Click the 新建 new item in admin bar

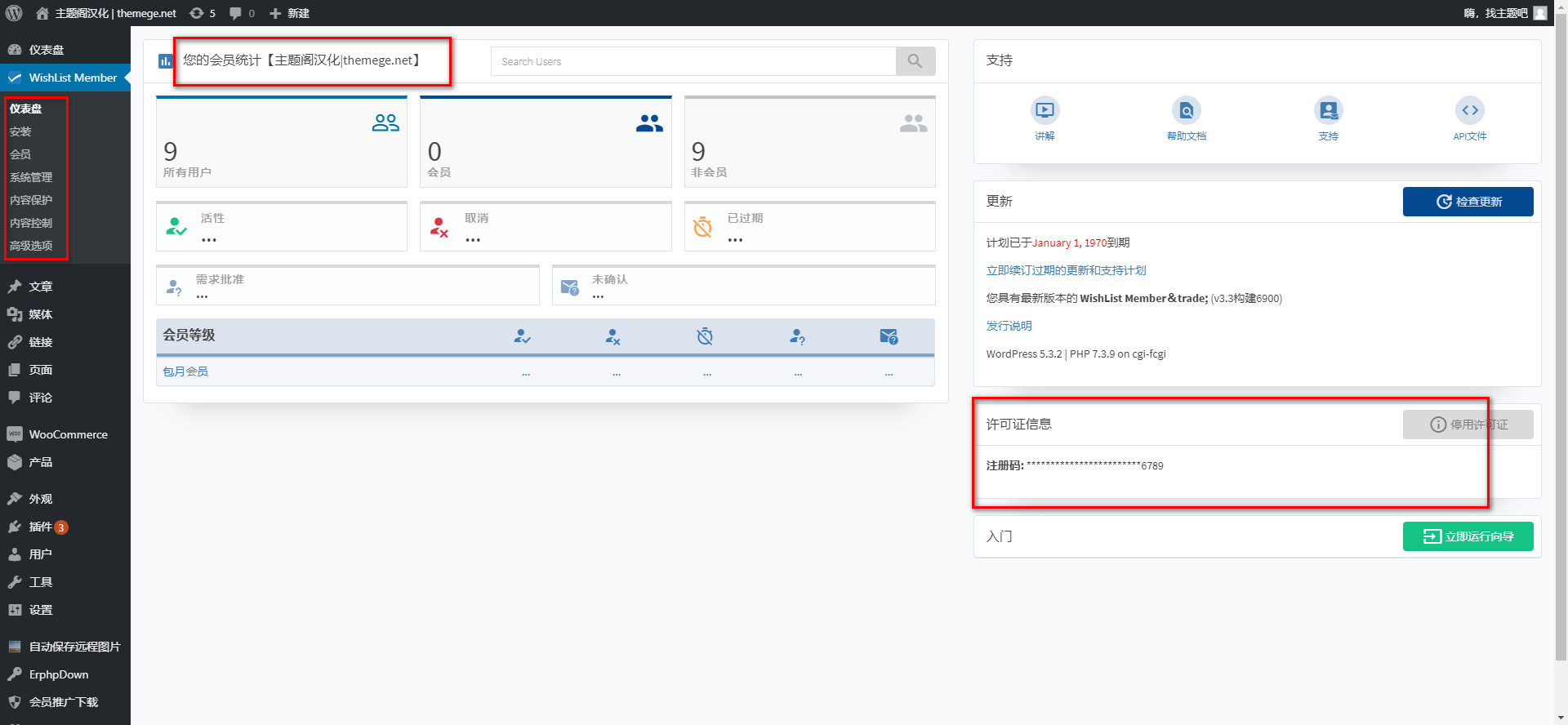[x=289, y=13]
